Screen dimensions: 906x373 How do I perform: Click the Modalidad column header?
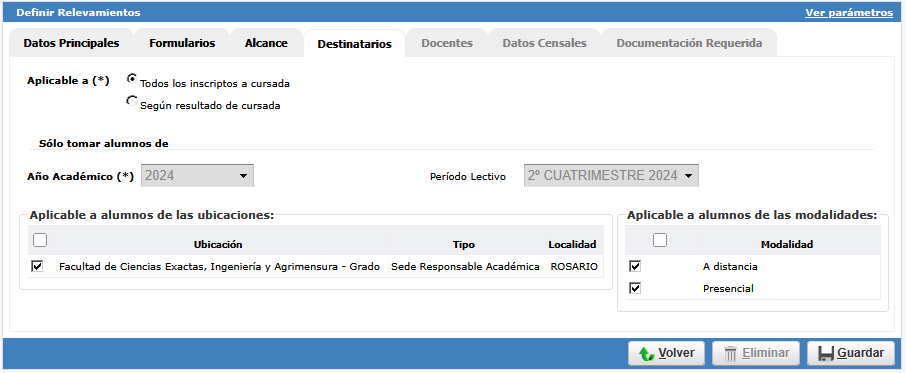pos(786,244)
